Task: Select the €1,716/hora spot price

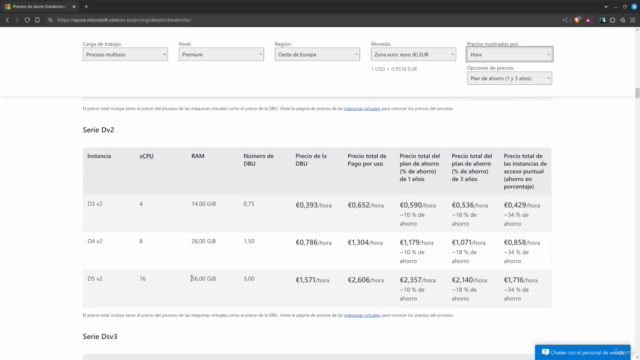Action: tap(520, 280)
